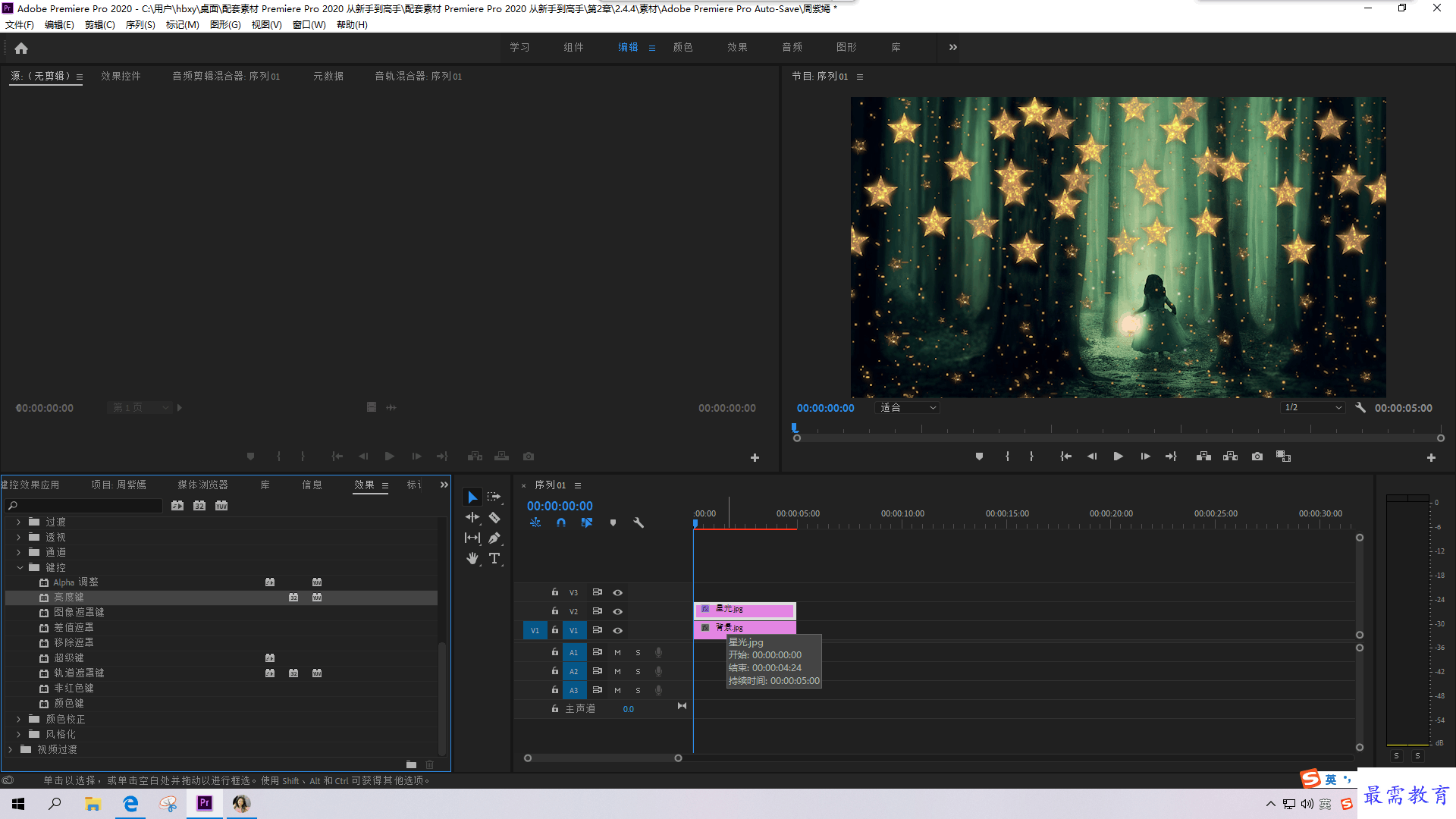Toggle V2 track output eye
This screenshot has height=819, width=1456.
point(618,611)
